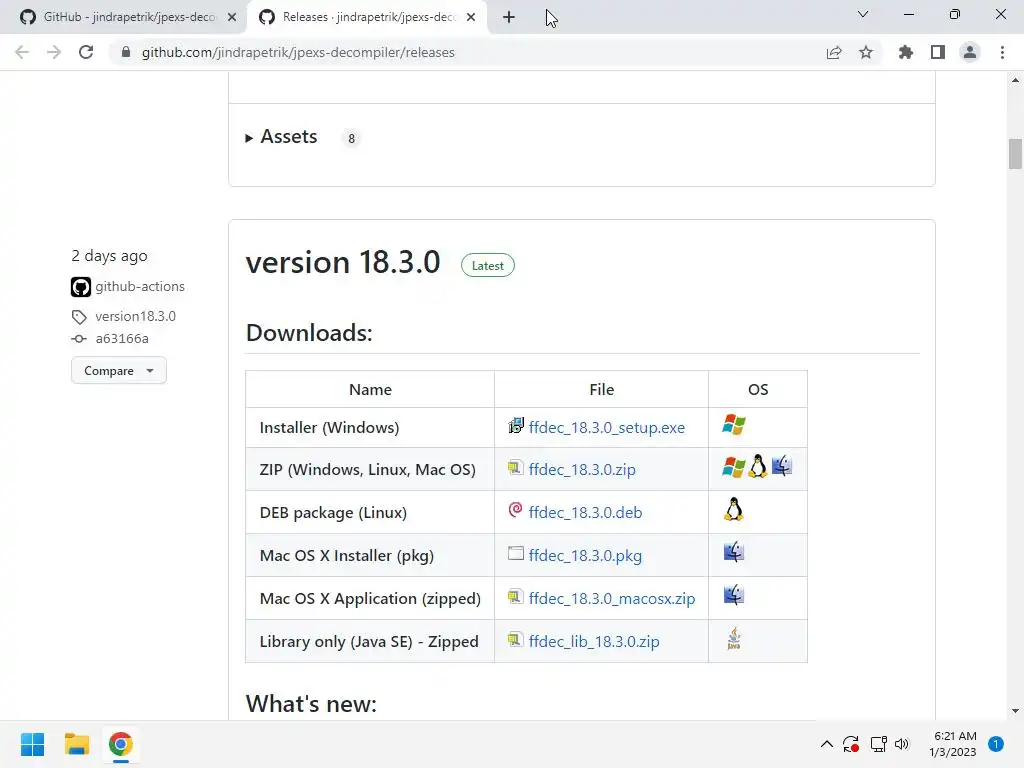Click the OS column header
This screenshot has width=1024, height=768.
point(758,390)
